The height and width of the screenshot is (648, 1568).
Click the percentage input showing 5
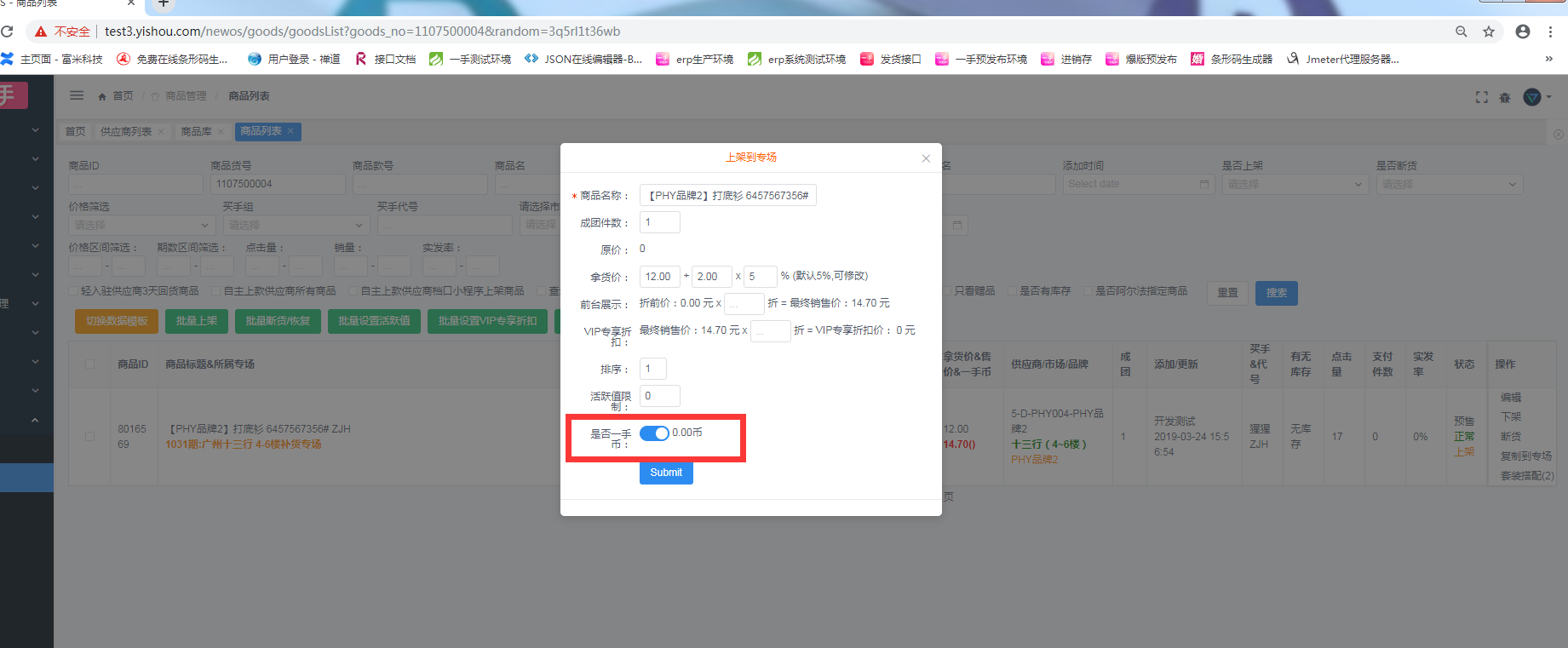[760, 277]
